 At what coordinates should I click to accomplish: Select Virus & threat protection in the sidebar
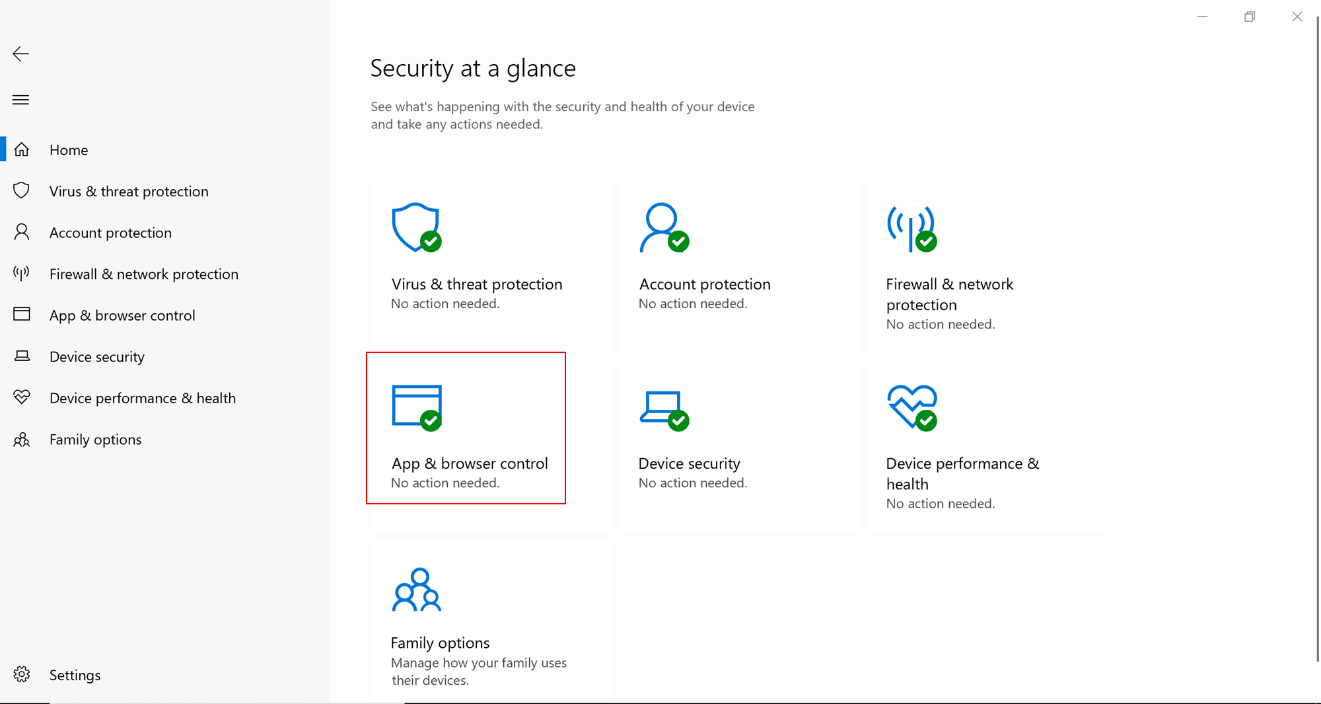(128, 191)
